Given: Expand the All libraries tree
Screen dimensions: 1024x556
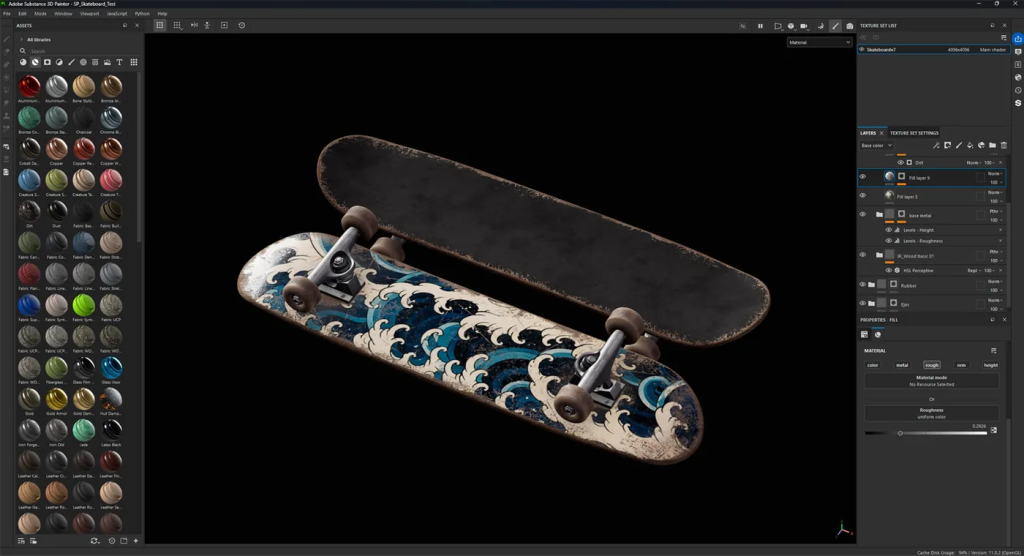Looking at the screenshot, I should (22, 40).
